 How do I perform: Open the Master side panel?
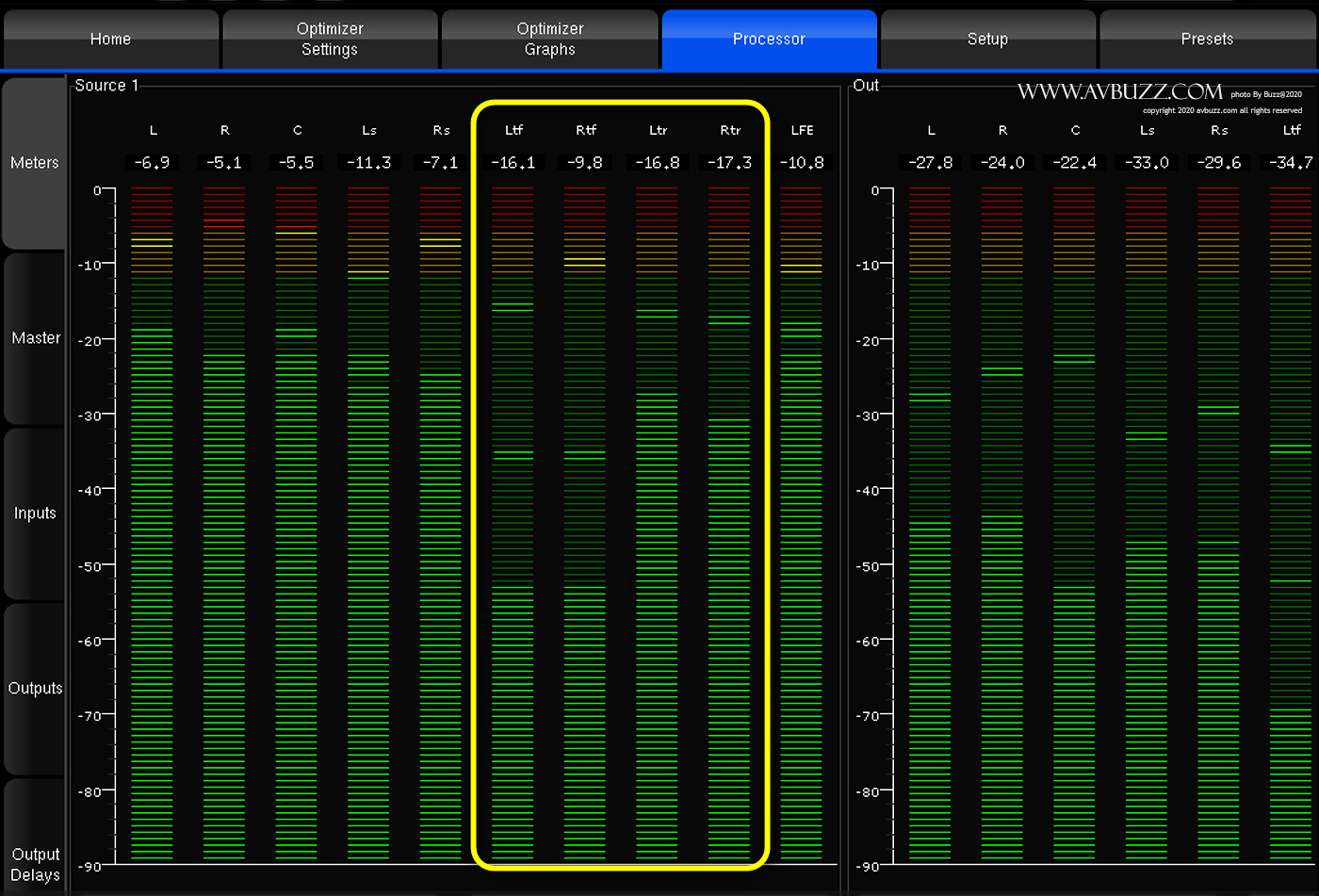click(35, 338)
